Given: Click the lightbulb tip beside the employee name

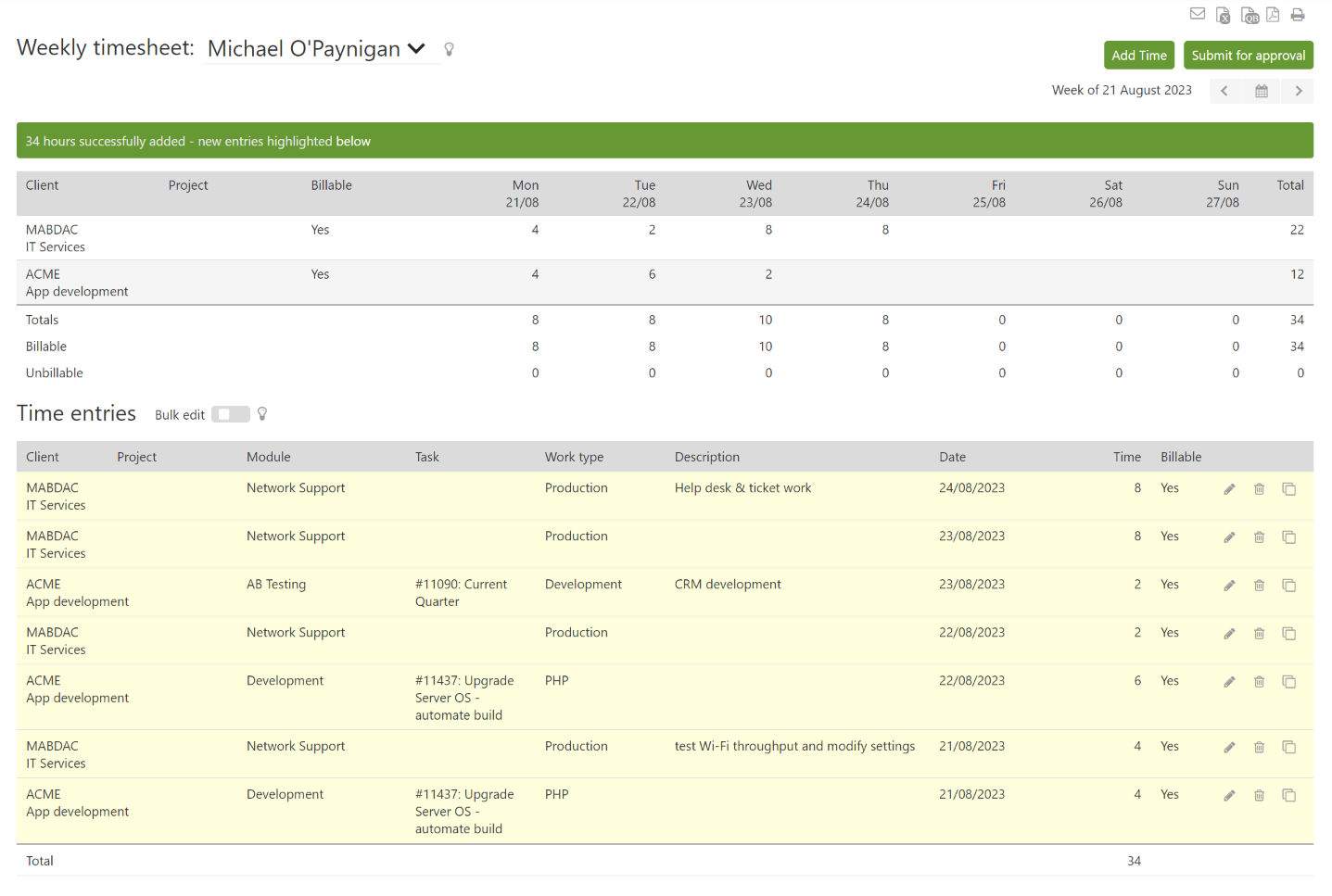Looking at the screenshot, I should (x=450, y=49).
